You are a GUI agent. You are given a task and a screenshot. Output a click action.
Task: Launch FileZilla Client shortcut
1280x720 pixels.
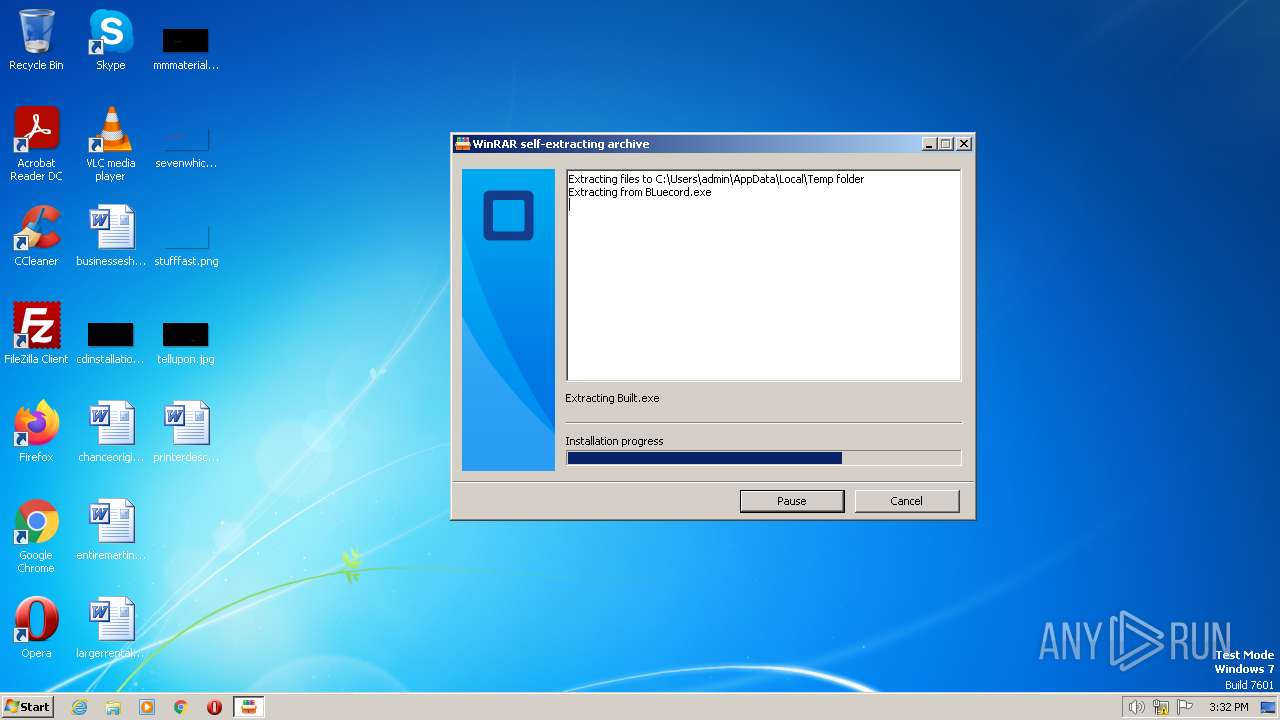click(x=36, y=334)
